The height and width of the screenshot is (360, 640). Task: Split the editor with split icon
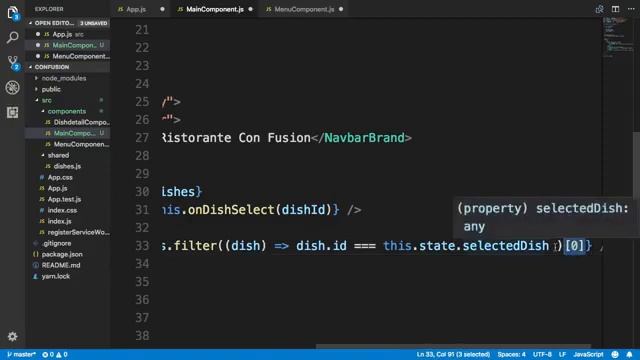pyautogui.click(x=615, y=9)
